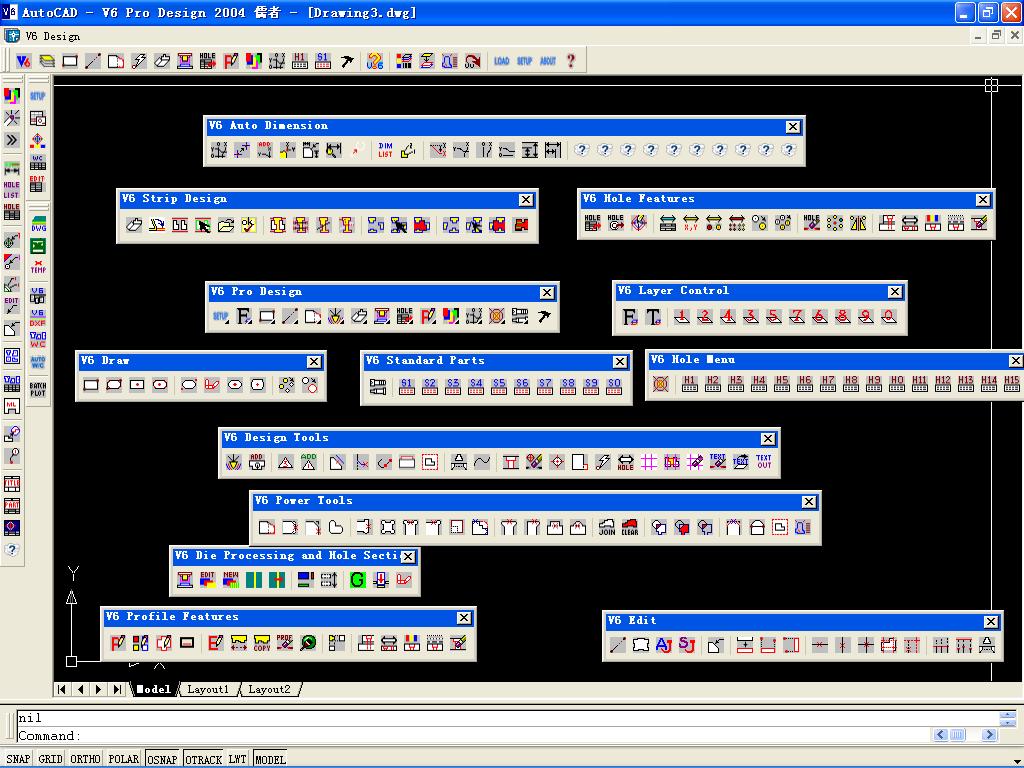The image size is (1024, 768).
Task: Click the DIM LIST icon in Auto Dimension
Action: pyautogui.click(x=385, y=151)
